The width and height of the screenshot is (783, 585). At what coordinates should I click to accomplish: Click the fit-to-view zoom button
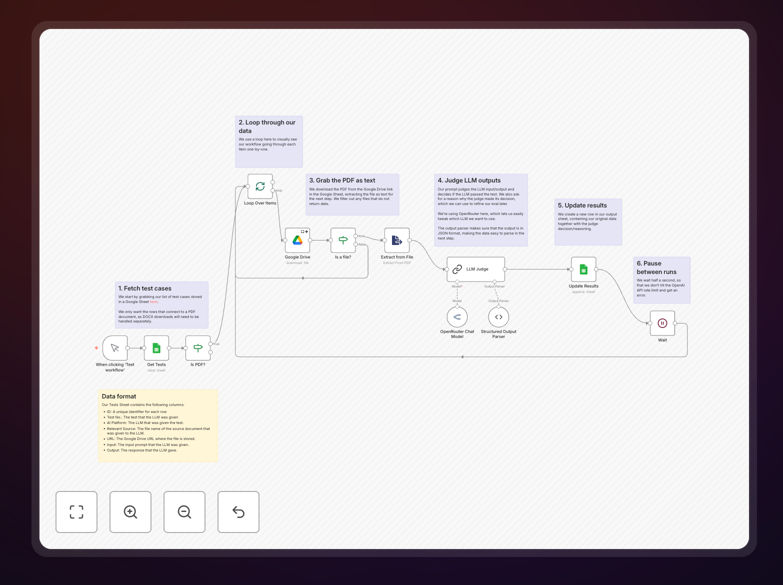(76, 512)
